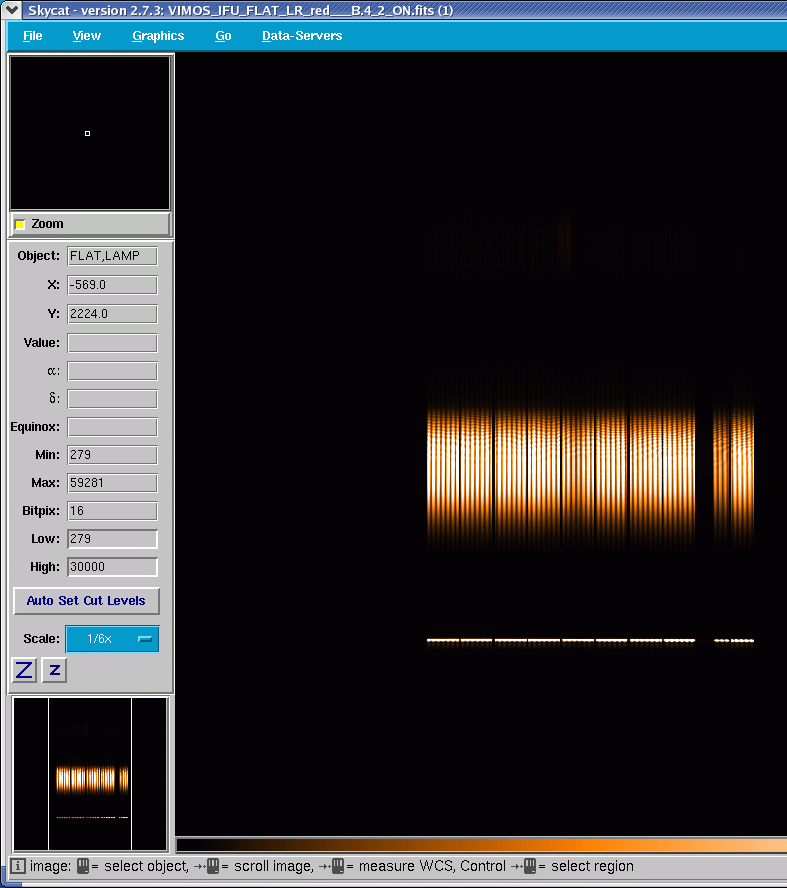Open the View menu

tap(87, 36)
